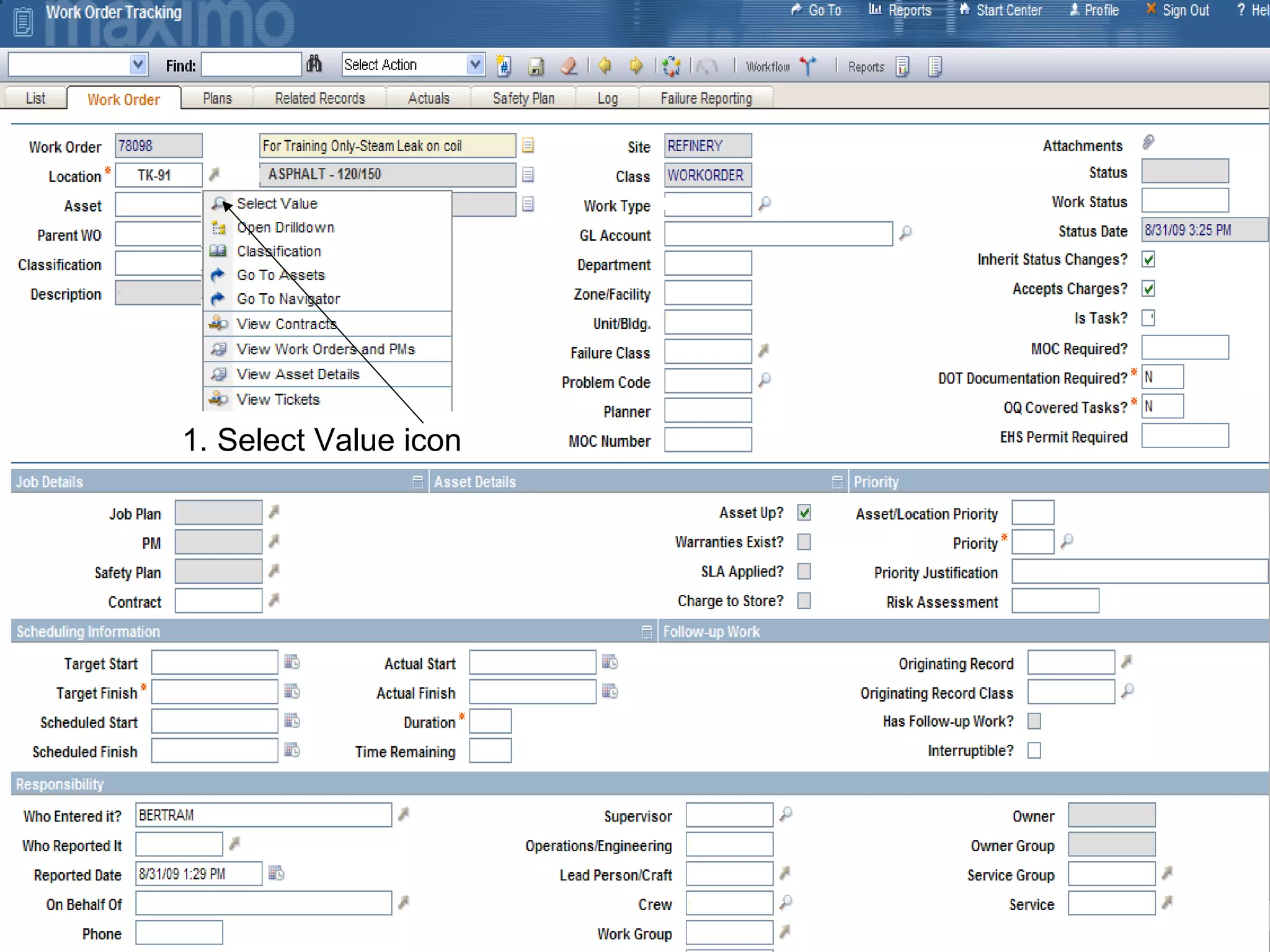Click the Go To link
The image size is (1270, 952).
817,10
